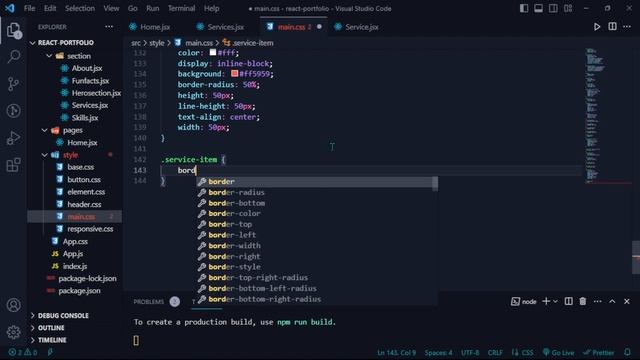Switch to the Services.jsx tab
Viewport: 640px width, 360px height.
[x=226, y=27]
